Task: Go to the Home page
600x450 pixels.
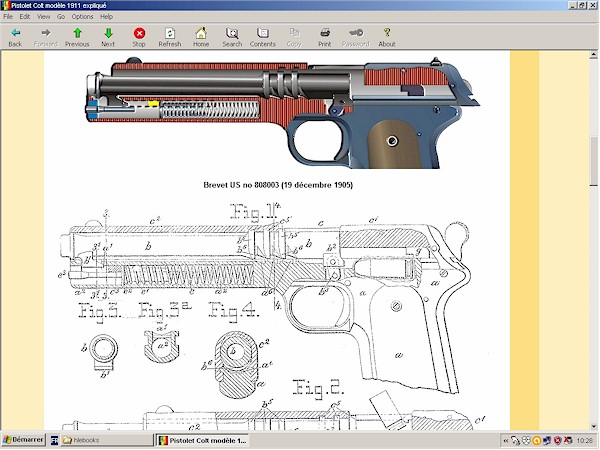Action: [x=201, y=37]
